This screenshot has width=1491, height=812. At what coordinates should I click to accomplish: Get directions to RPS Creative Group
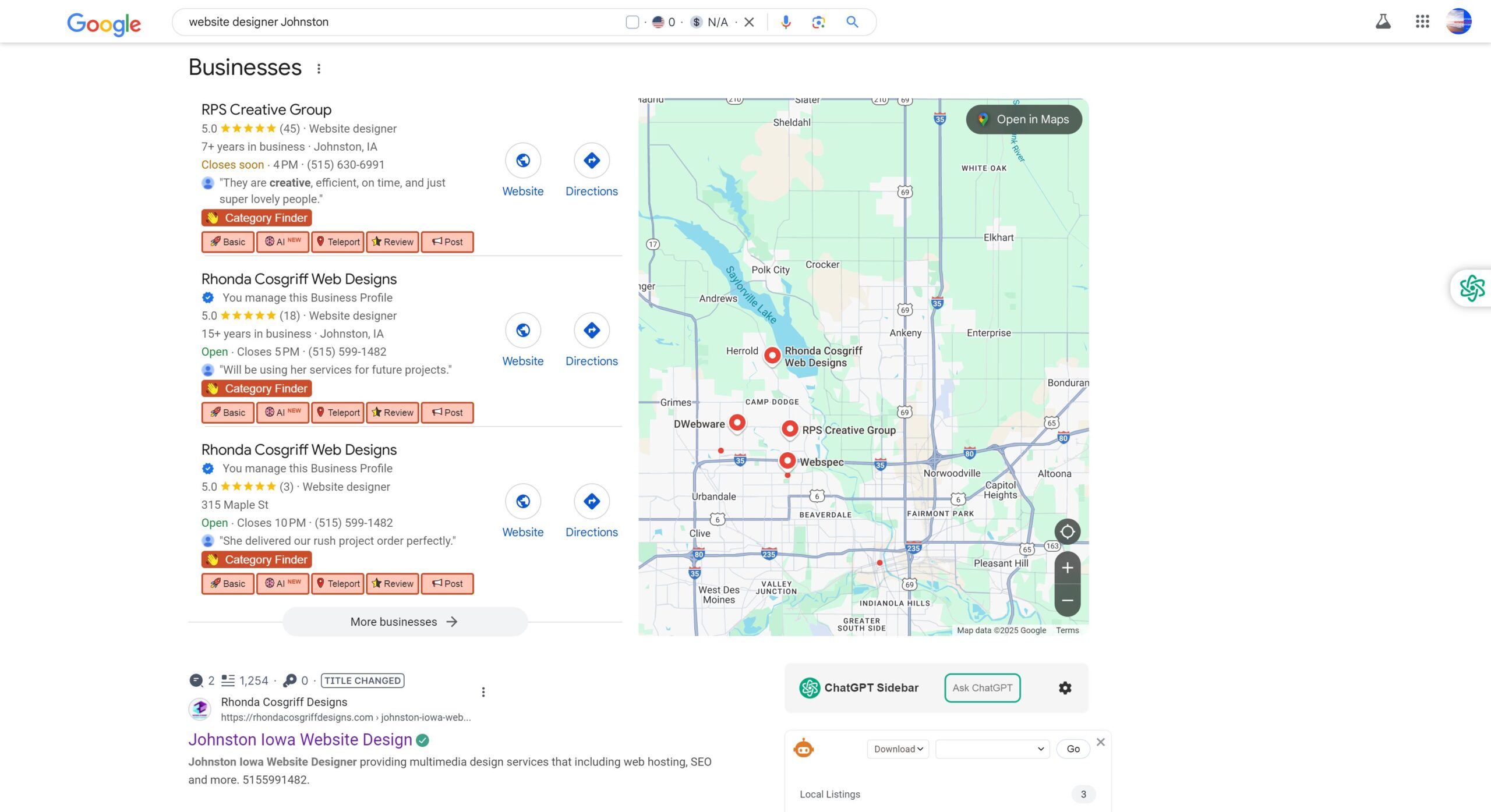coord(592,160)
